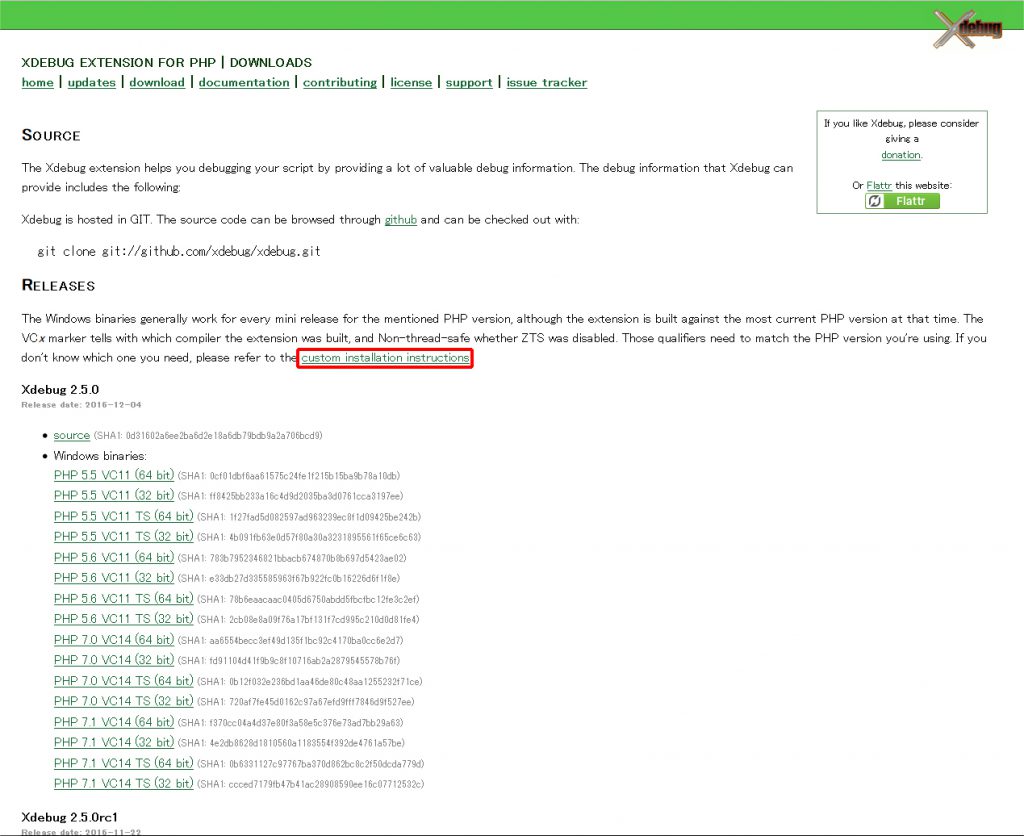Image resolution: width=1024 pixels, height=836 pixels.
Task: Download PHP 7.1 VC14 (64 bit)
Action: coord(114,722)
